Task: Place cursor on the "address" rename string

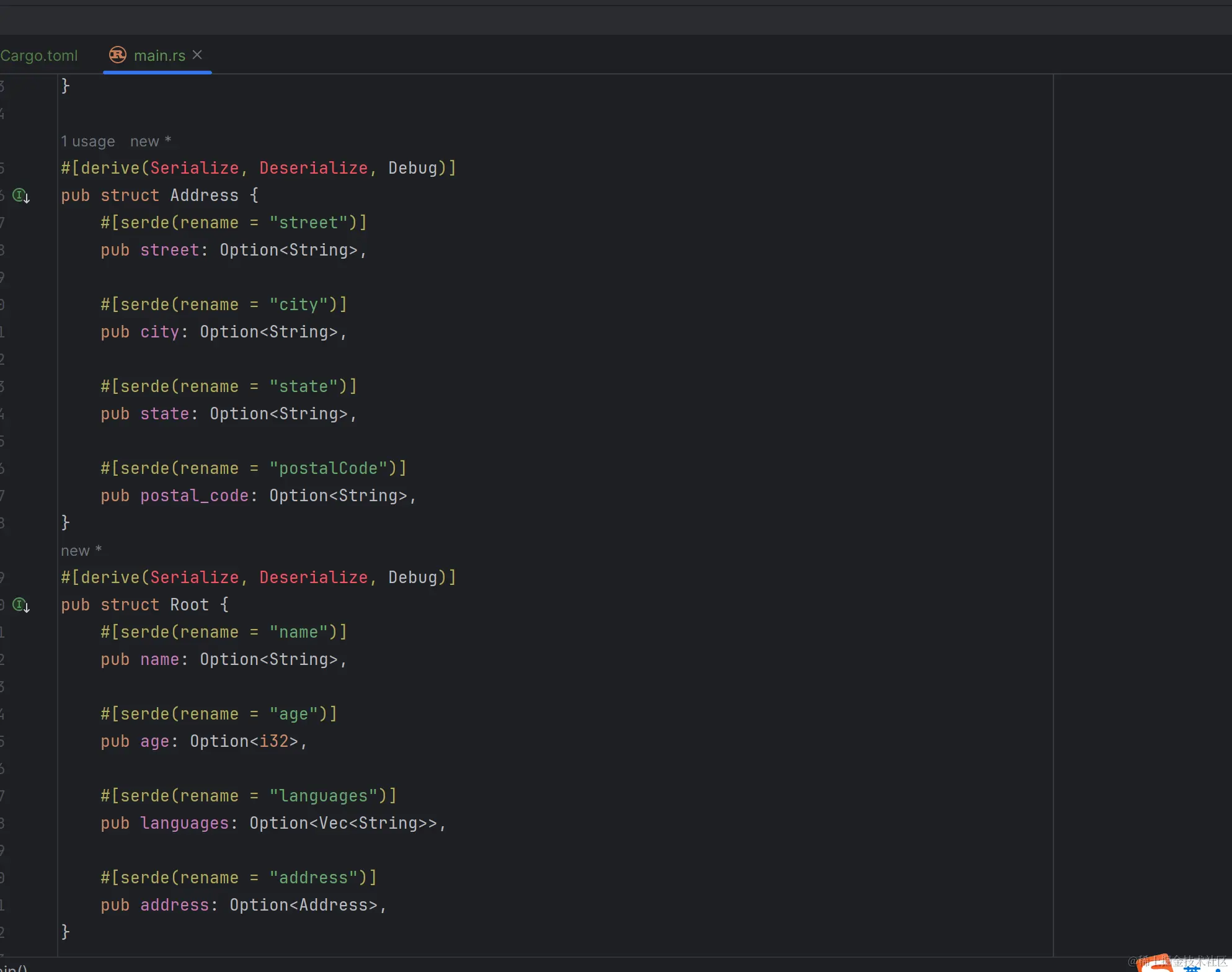Action: point(314,878)
